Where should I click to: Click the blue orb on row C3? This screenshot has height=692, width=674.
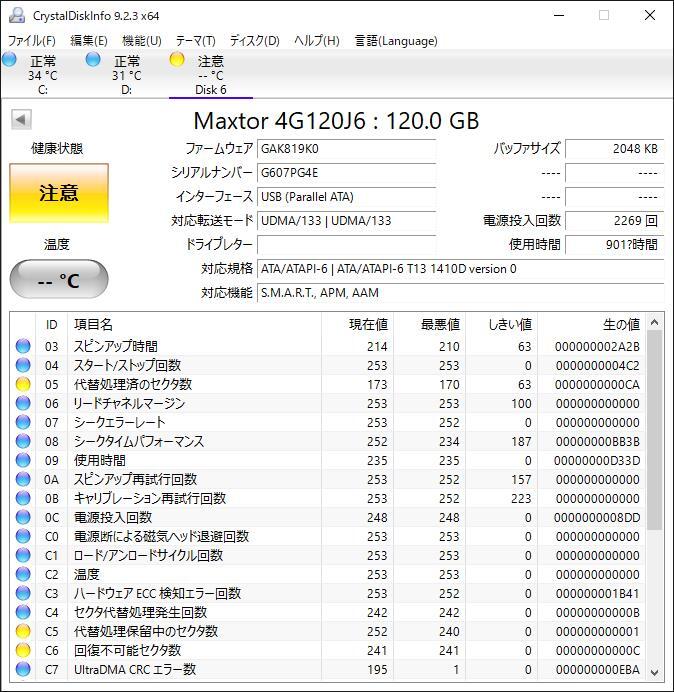pos(23,593)
